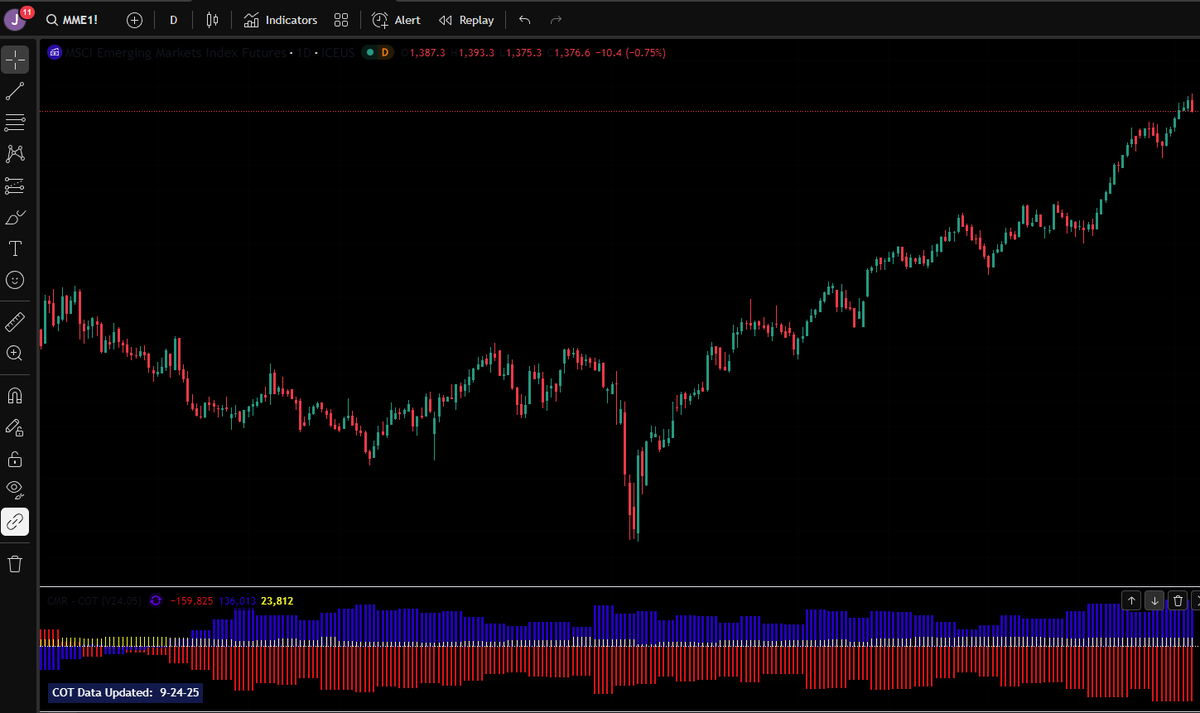
Task: Undo the last chart action
Action: click(x=525, y=20)
